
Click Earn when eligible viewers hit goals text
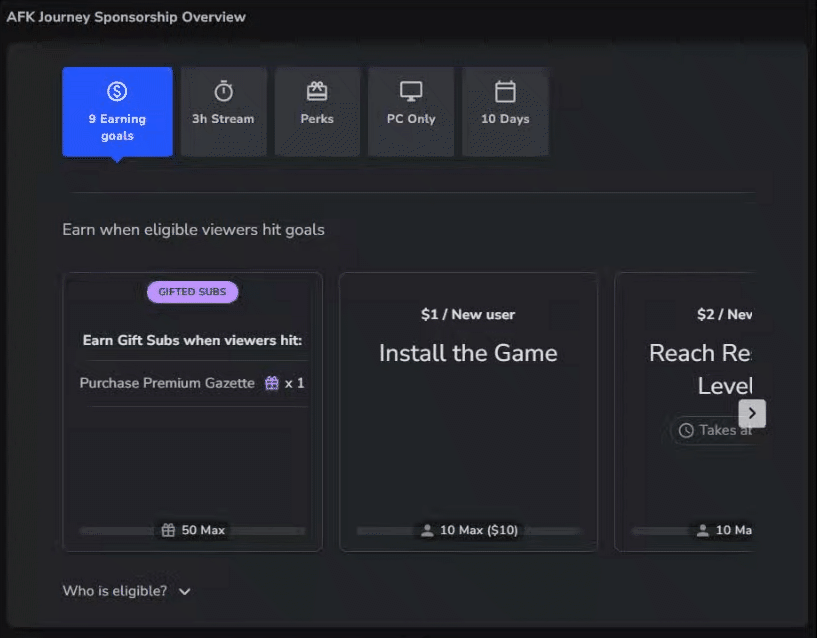[x=193, y=230]
